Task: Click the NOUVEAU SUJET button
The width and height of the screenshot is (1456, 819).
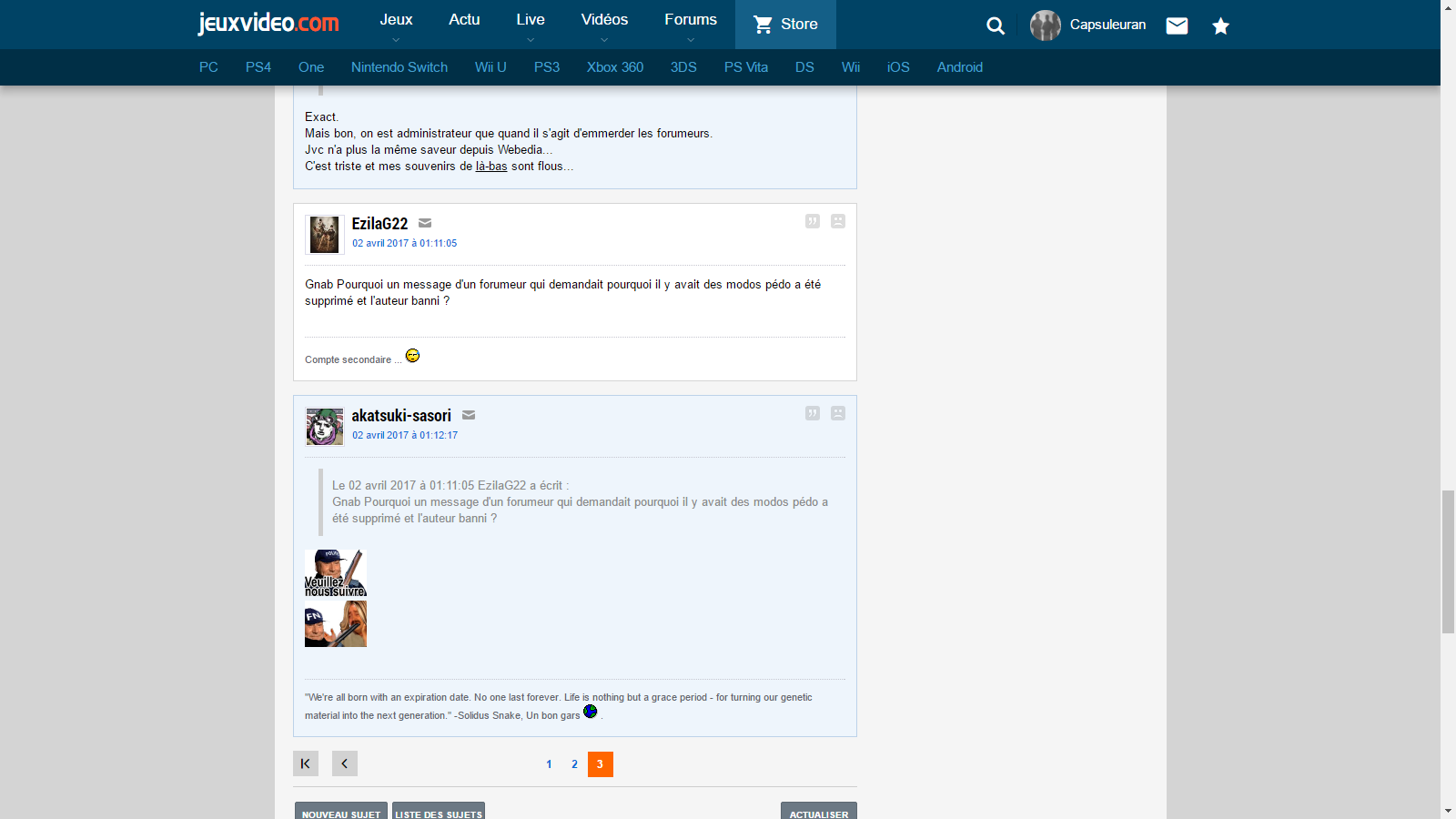Action: coord(341,812)
